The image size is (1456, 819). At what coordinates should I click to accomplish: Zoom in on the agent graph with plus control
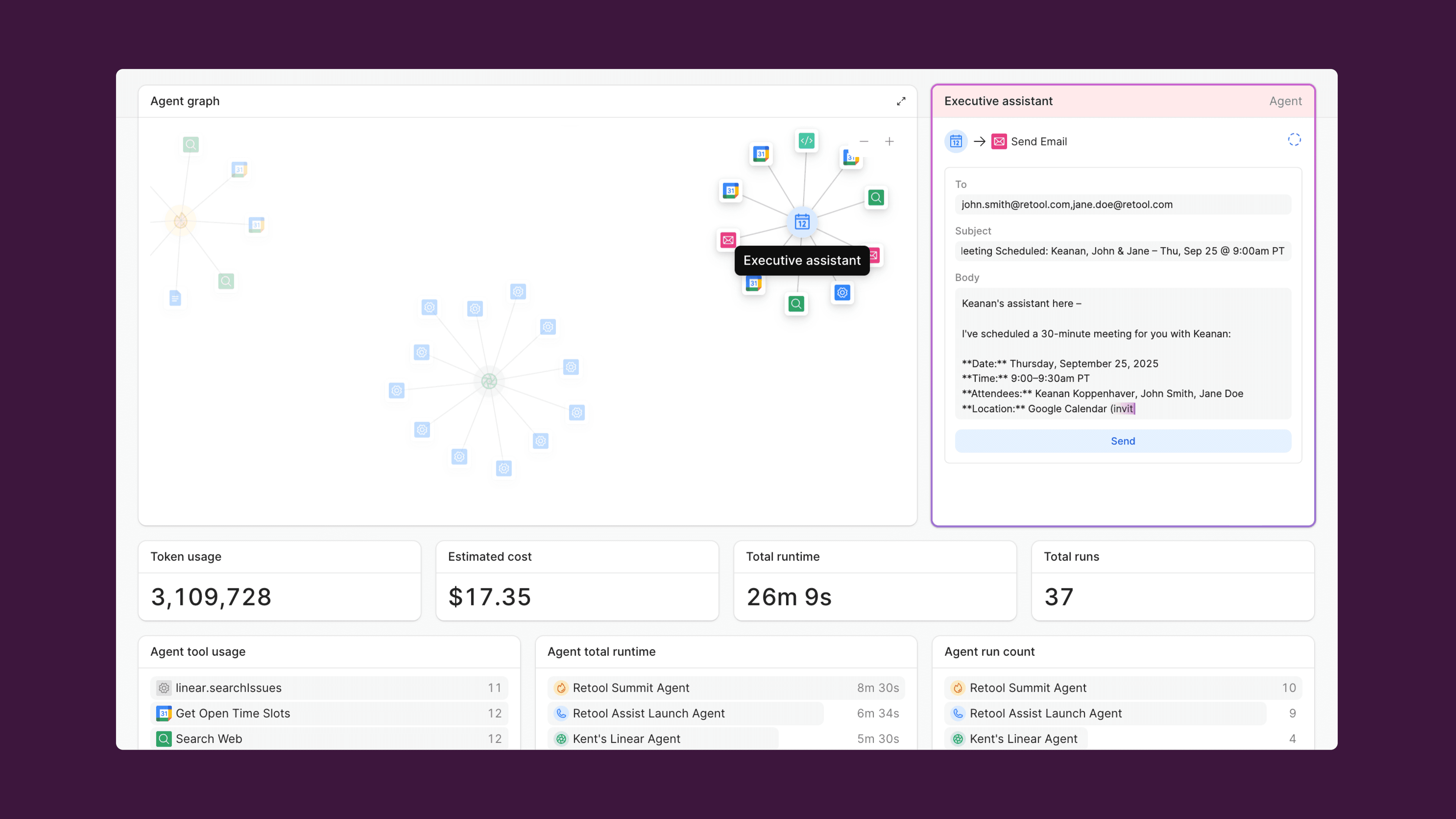(x=889, y=141)
